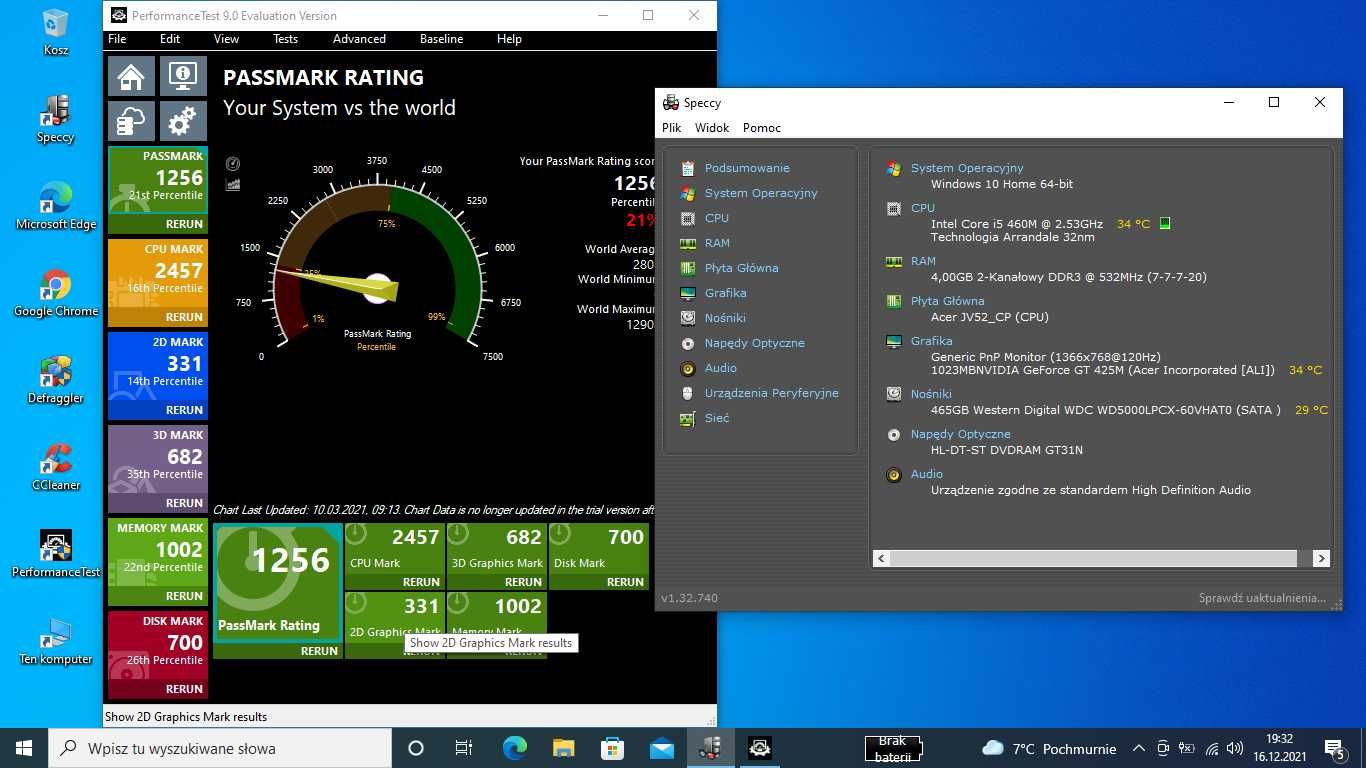Select Urządzenia Peryferyjne in Speccy sidebar
The image size is (1366, 768).
[x=771, y=393]
